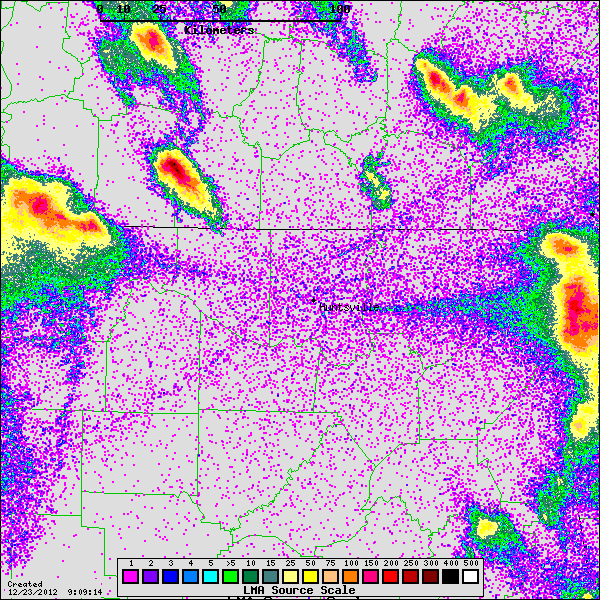Click the 100 mark on distance scale
The height and width of the screenshot is (600, 600).
pos(339,9)
